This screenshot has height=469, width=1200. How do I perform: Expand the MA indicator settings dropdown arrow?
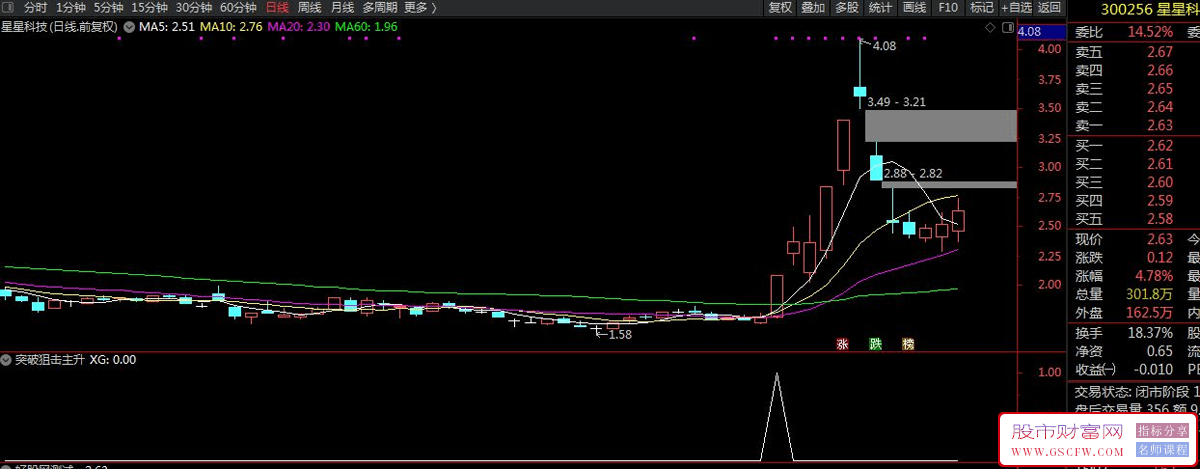(128, 27)
